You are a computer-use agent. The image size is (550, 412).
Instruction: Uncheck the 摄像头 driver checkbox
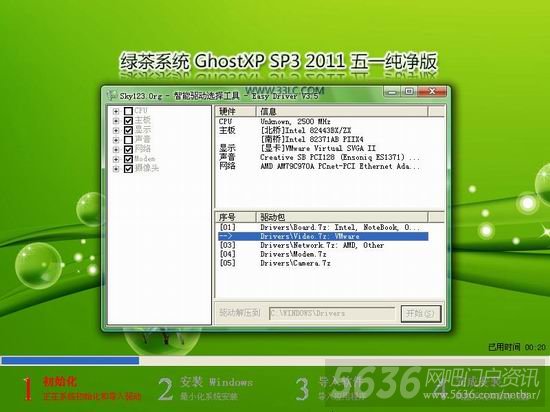(128, 169)
